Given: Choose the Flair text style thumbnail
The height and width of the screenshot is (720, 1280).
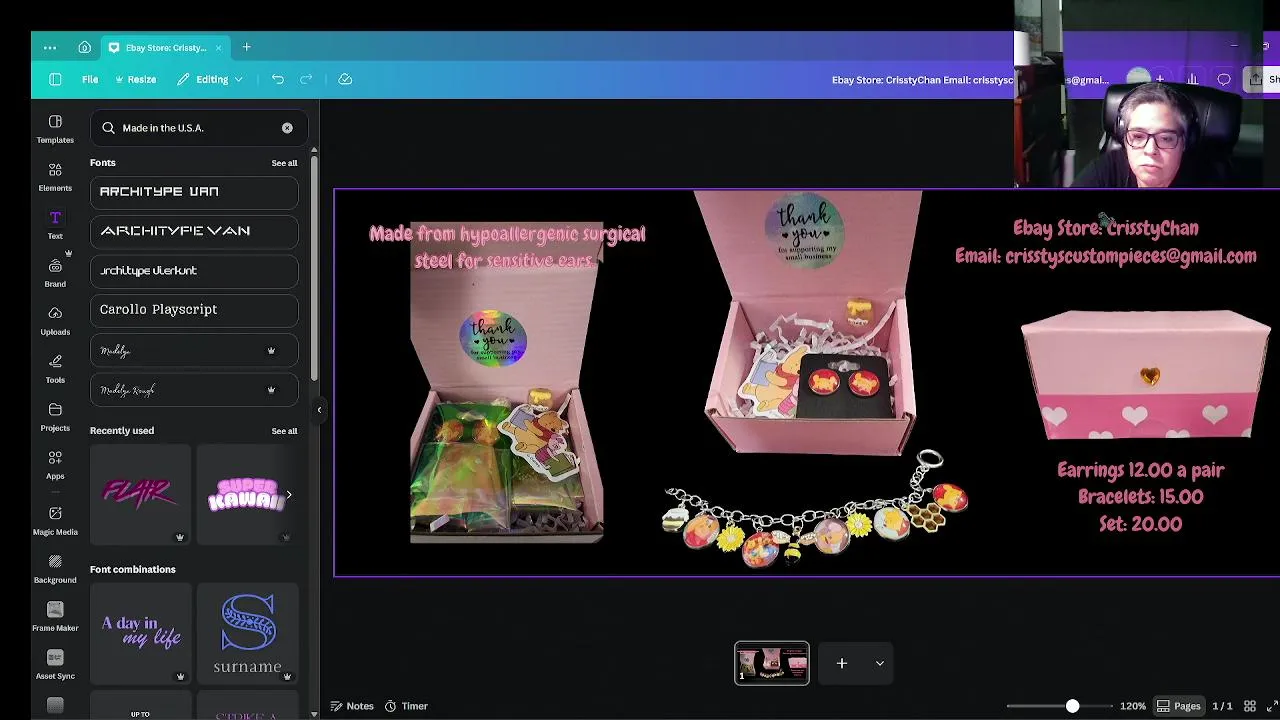Looking at the screenshot, I should coord(140,494).
